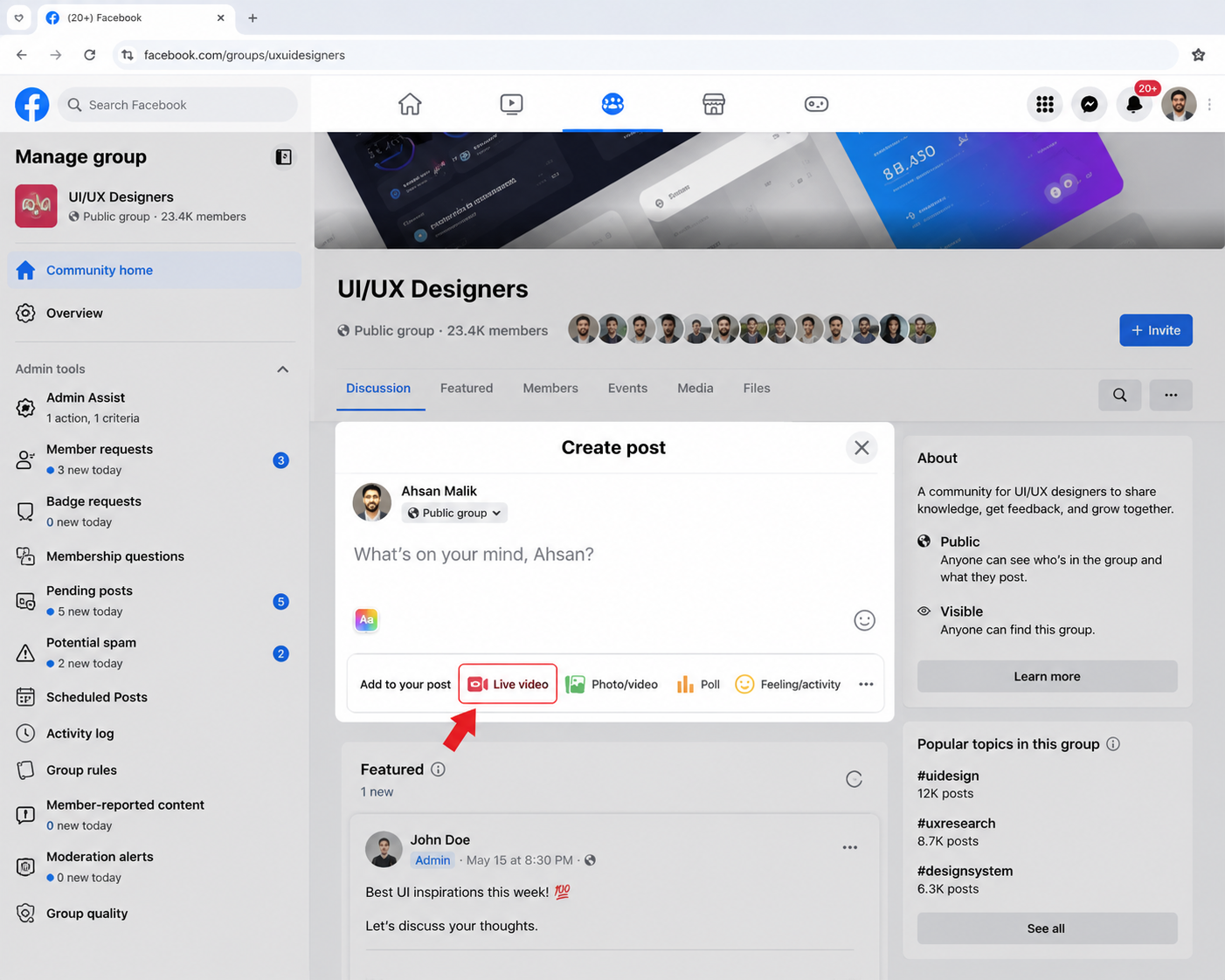1225x980 pixels.
Task: Click Learn more in About panel
Action: (x=1047, y=676)
